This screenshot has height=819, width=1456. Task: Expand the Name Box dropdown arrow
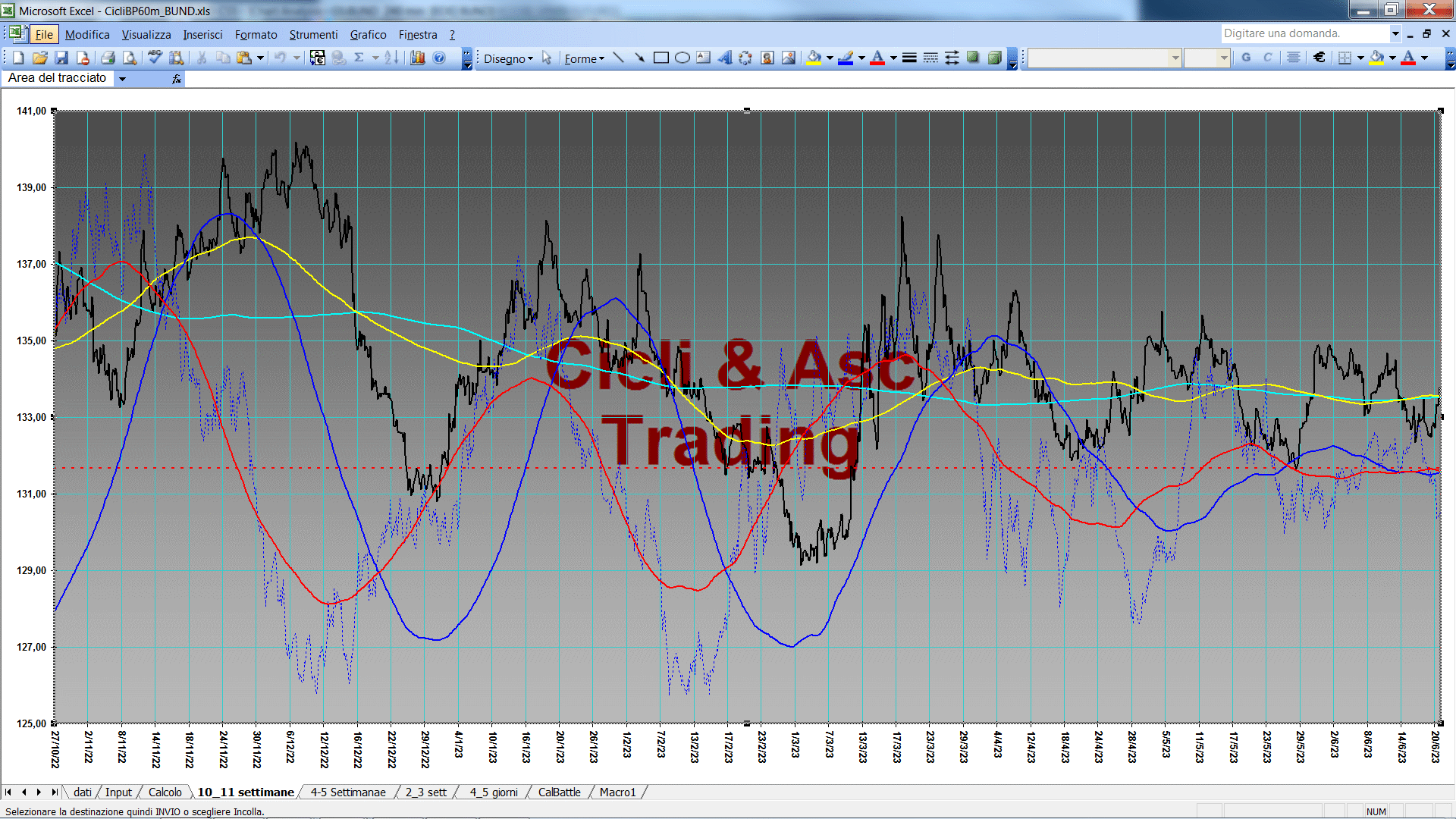tap(122, 78)
